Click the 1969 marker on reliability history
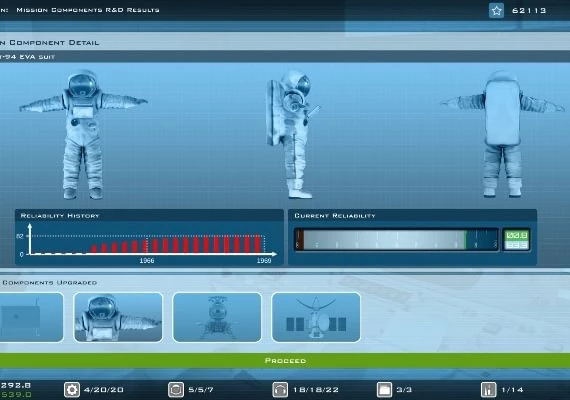 [264, 261]
